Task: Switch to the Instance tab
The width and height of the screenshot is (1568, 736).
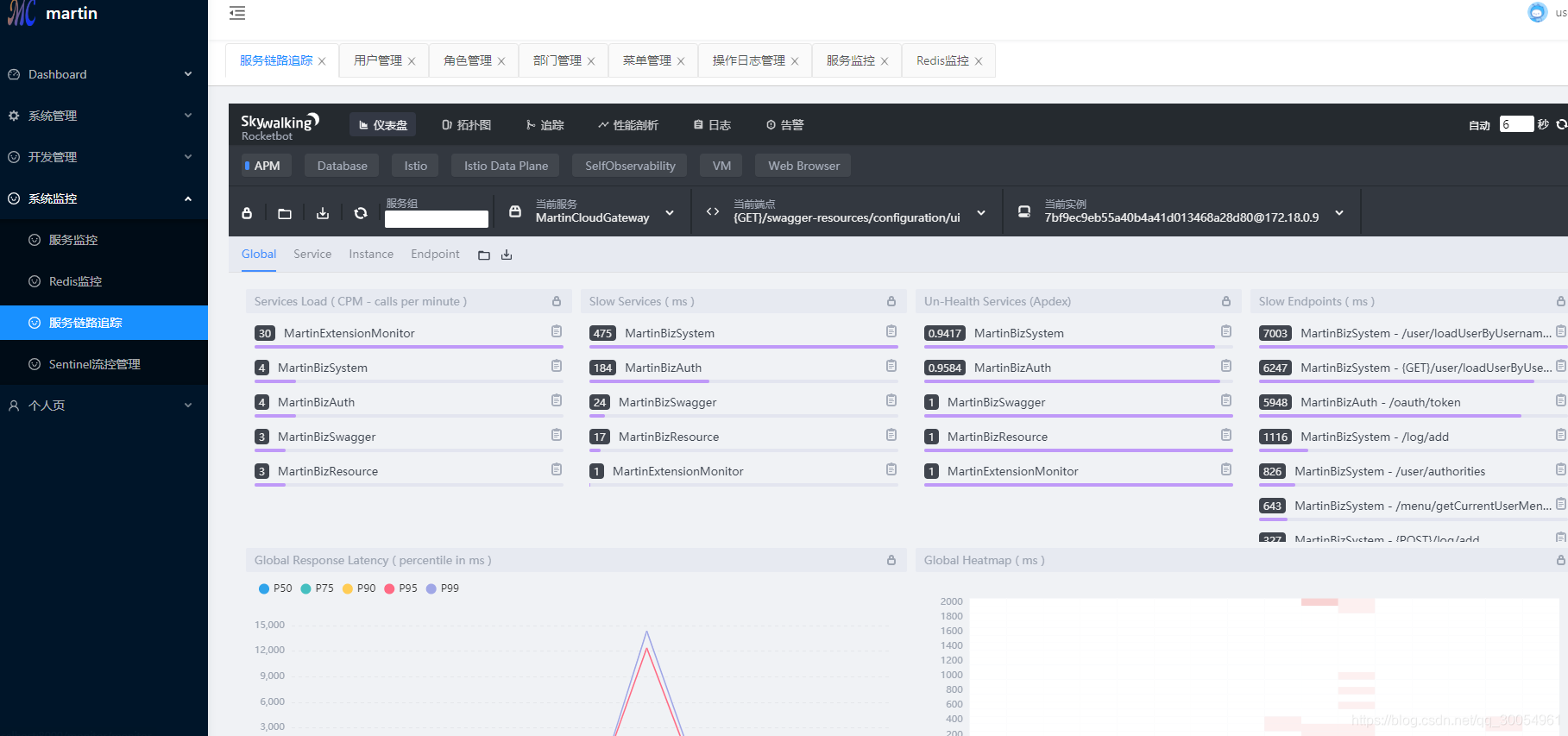Action: pyautogui.click(x=371, y=254)
